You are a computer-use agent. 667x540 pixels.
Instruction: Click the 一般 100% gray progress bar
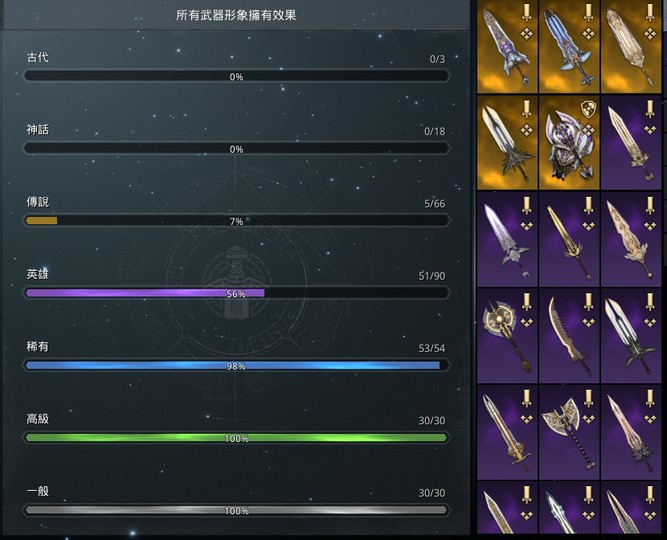[x=236, y=510]
